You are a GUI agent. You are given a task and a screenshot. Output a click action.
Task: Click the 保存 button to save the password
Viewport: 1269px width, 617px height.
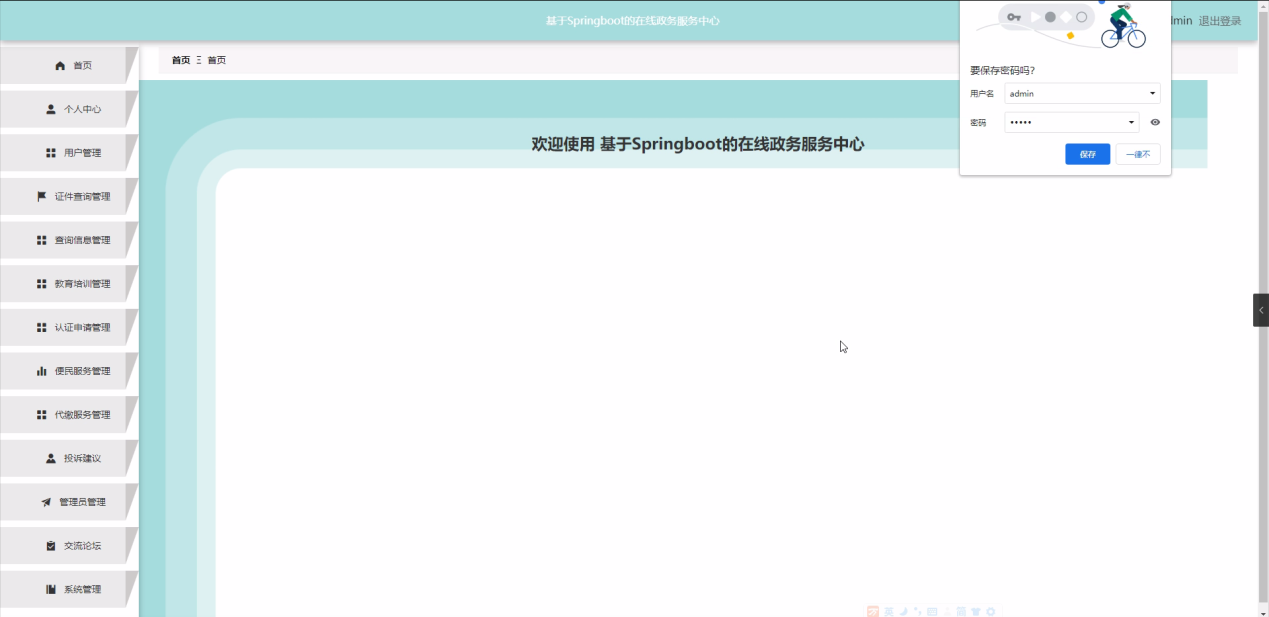1087,153
